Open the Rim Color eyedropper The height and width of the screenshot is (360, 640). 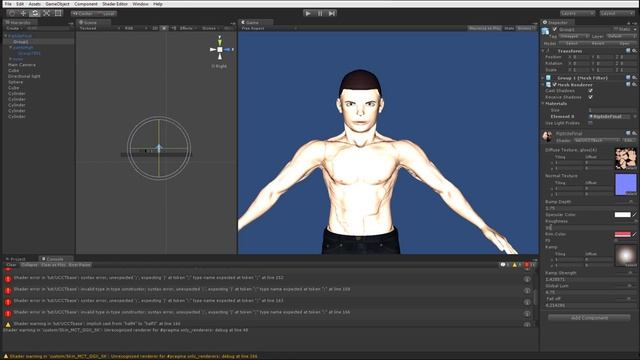[x=634, y=234]
